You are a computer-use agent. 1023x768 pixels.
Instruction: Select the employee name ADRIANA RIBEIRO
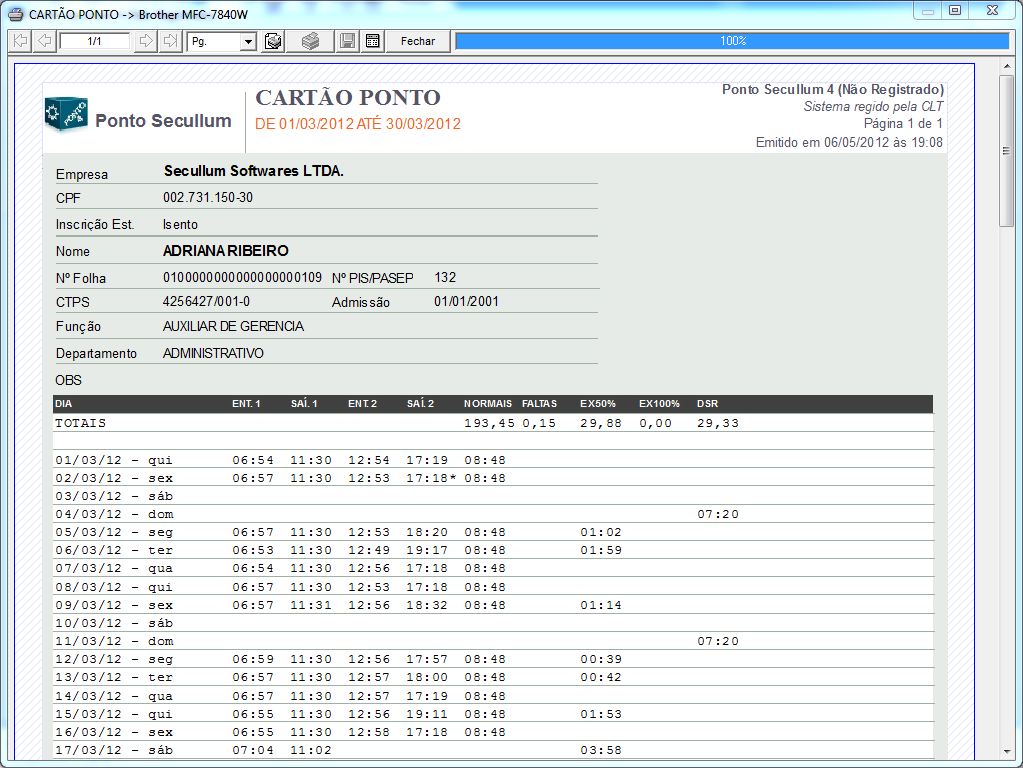click(x=226, y=251)
